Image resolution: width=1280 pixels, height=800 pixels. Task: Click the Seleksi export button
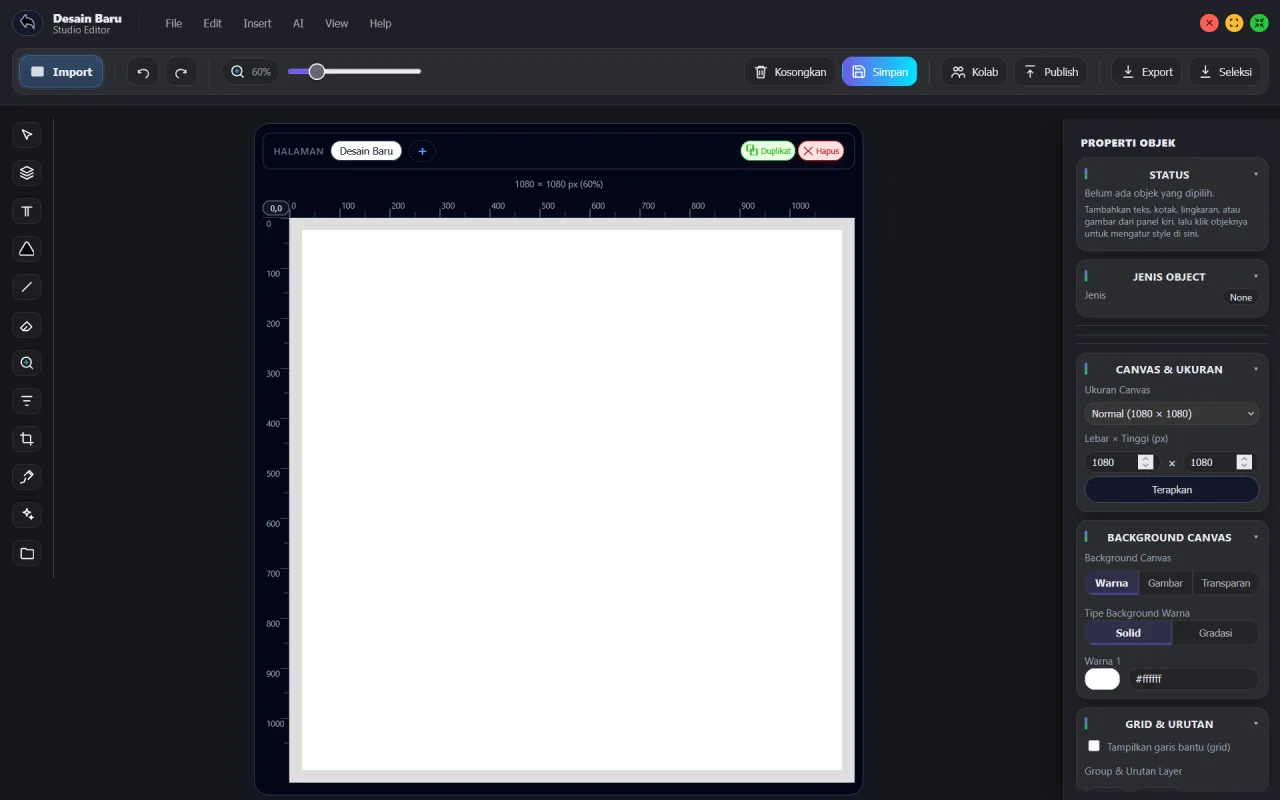(x=1225, y=72)
